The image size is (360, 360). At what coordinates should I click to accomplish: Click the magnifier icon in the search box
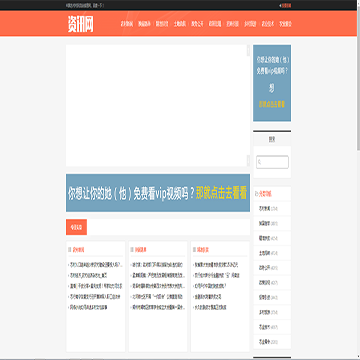click(259, 162)
